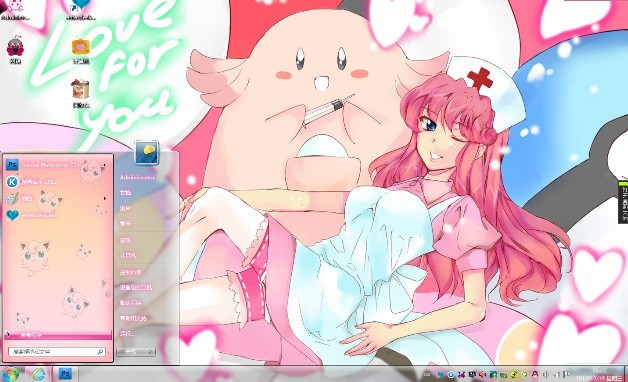The height and width of the screenshot is (382, 628).
Task: Open Control Panel in Start menu
Action: [131, 272]
